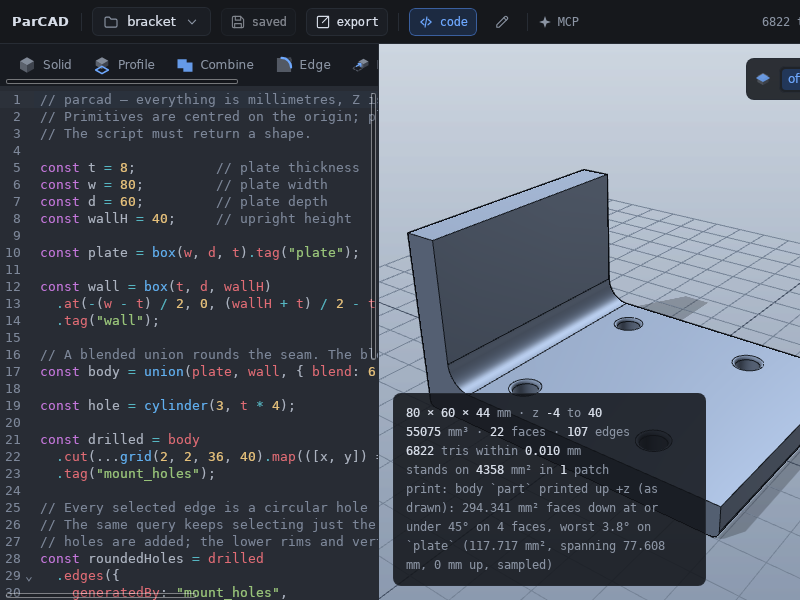Image resolution: width=800 pixels, height=600 pixels.
Task: Open the Solid tool tab
Action: (x=45, y=65)
